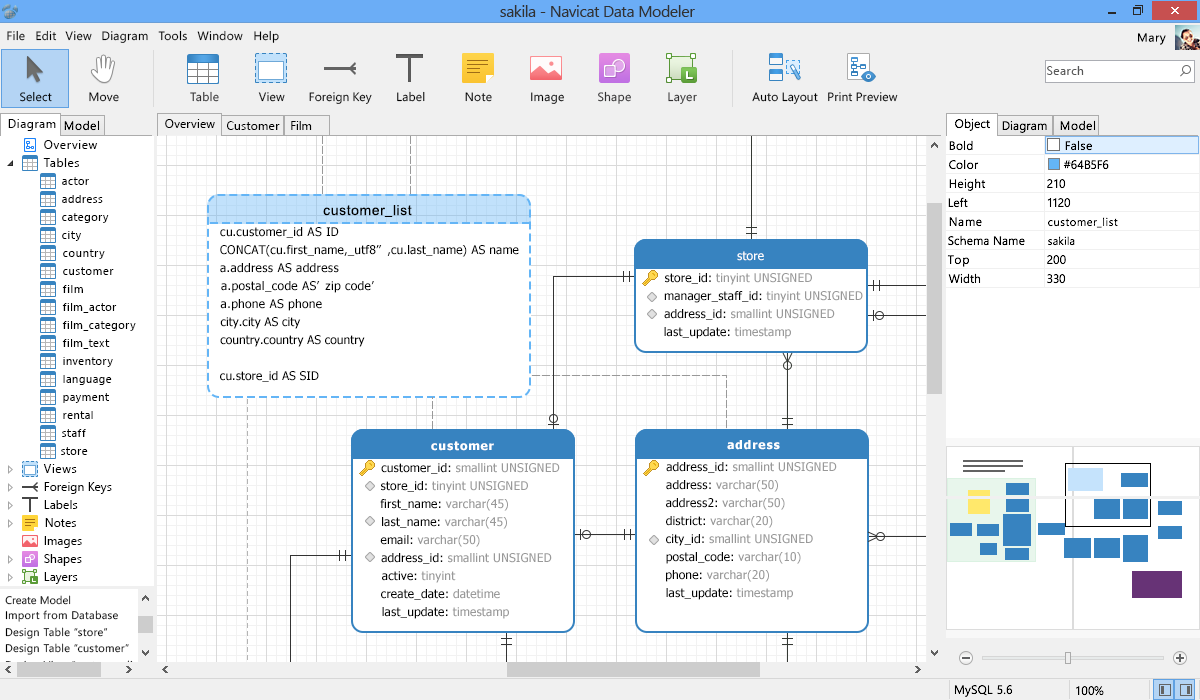The width and height of the screenshot is (1200, 700).
Task: Select primary key icon of store_id in store table
Action: [650, 278]
